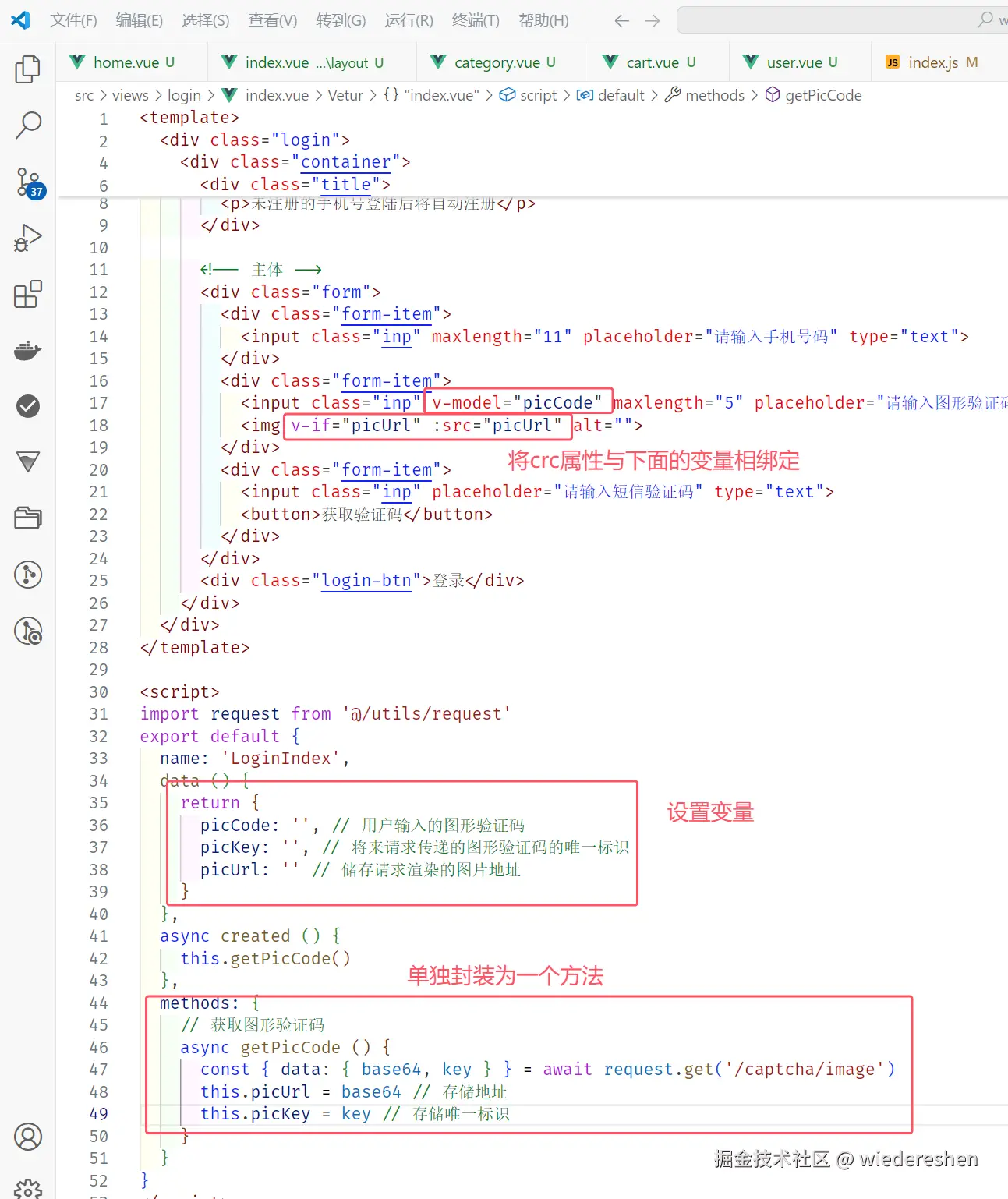Click this.getPicCode() call on line 42
This screenshot has width=1008, height=1199.
[x=266, y=959]
